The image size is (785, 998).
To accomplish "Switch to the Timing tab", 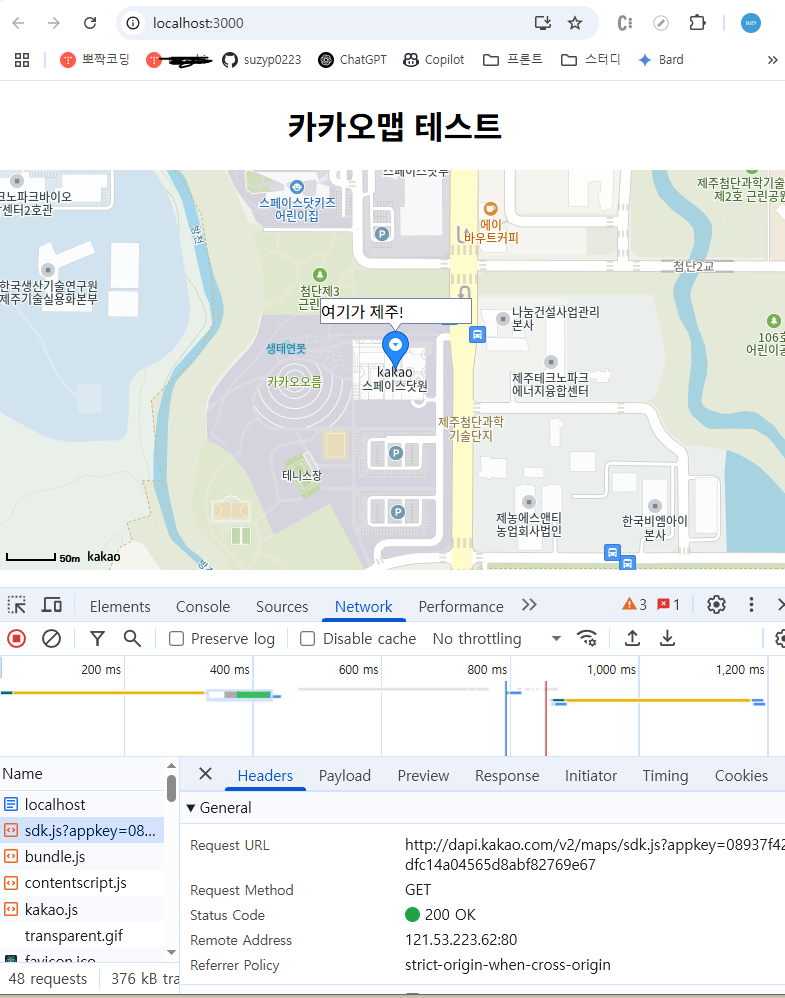I will 665,776.
